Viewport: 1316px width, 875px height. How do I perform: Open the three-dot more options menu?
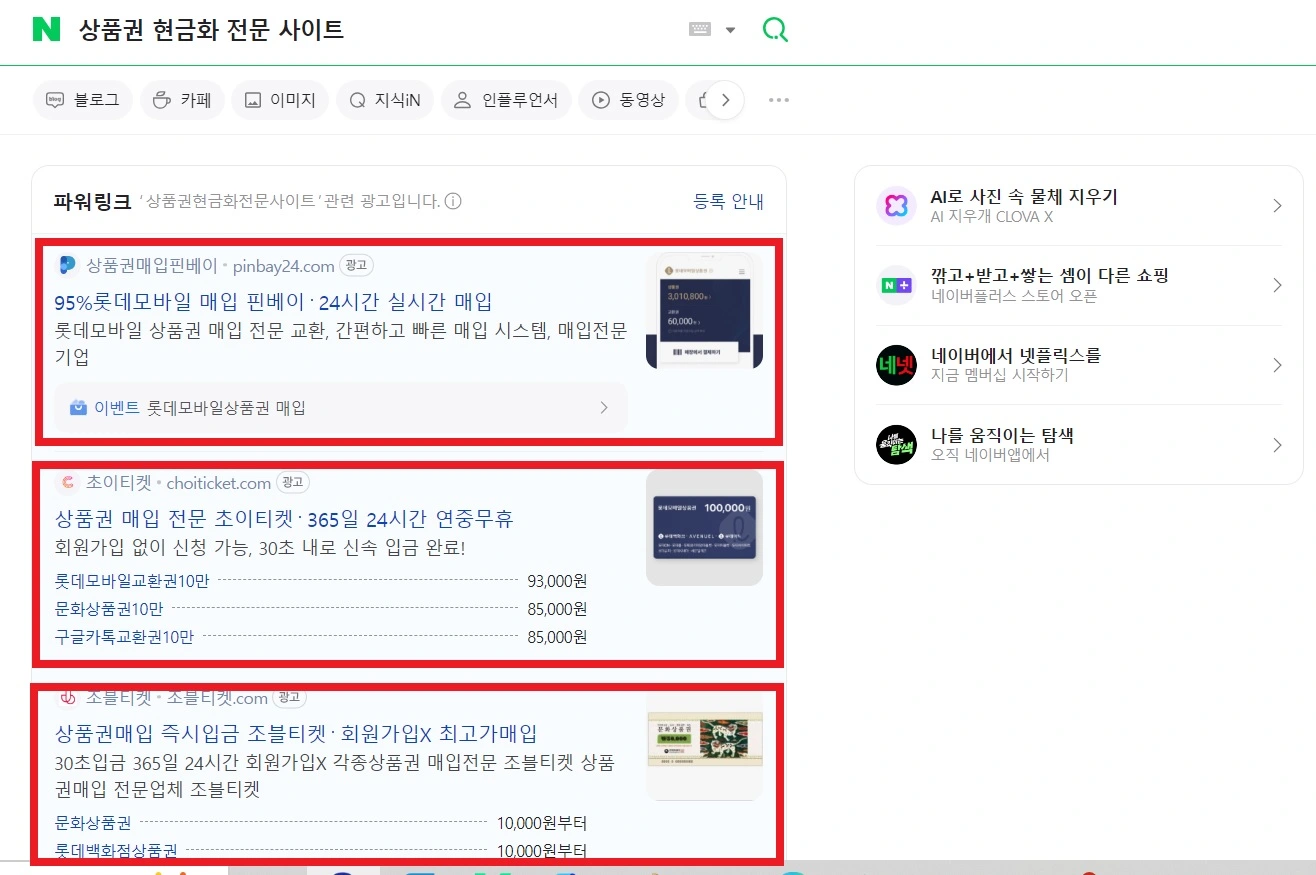(779, 100)
